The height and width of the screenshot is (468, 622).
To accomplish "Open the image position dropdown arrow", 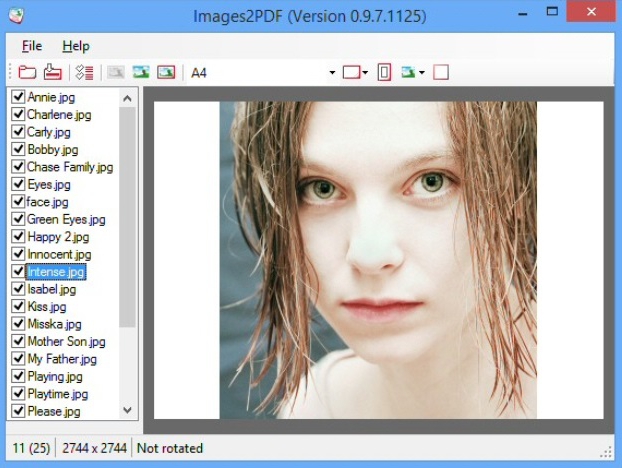I will (422, 73).
